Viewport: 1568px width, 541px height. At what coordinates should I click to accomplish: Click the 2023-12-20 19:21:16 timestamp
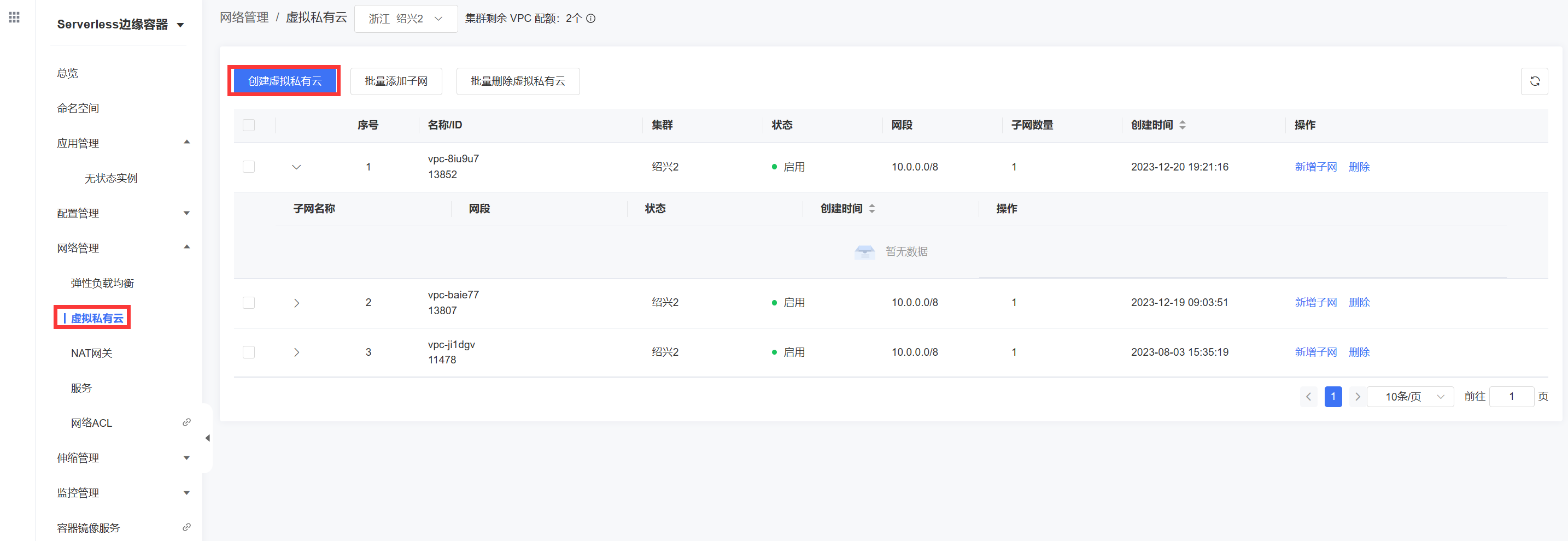click(1179, 167)
